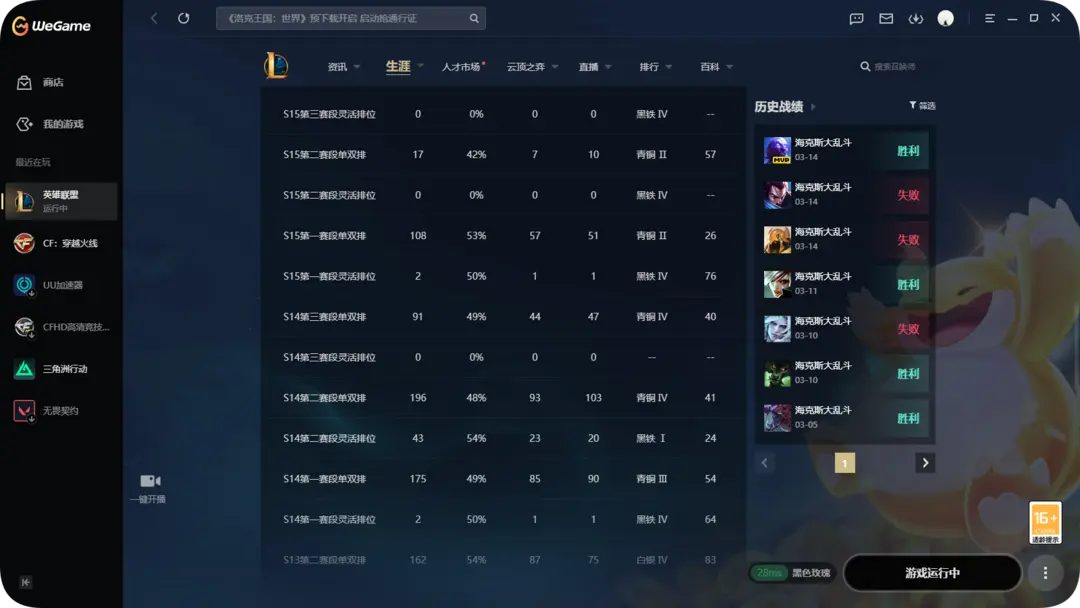Open the 人才市场 tab
This screenshot has height=608, width=1080.
tap(461, 67)
